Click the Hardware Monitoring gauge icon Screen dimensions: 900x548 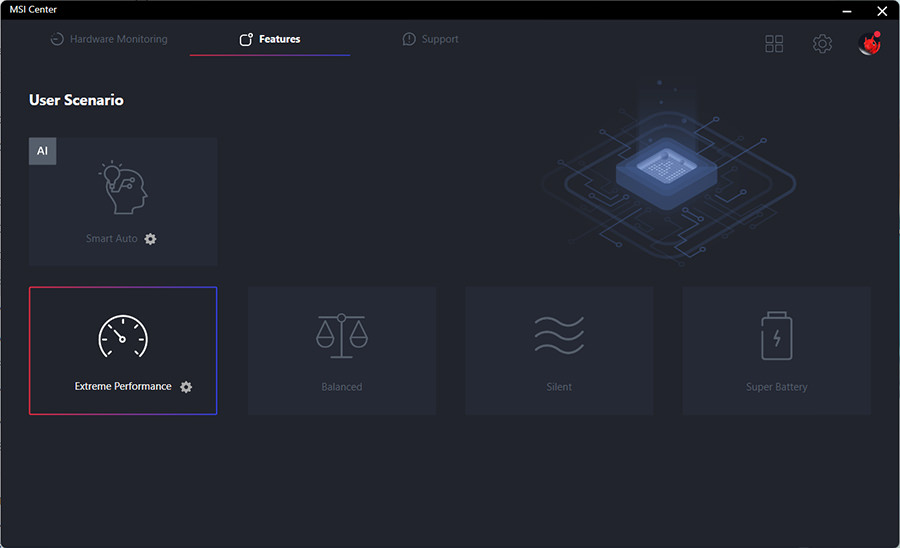57,39
